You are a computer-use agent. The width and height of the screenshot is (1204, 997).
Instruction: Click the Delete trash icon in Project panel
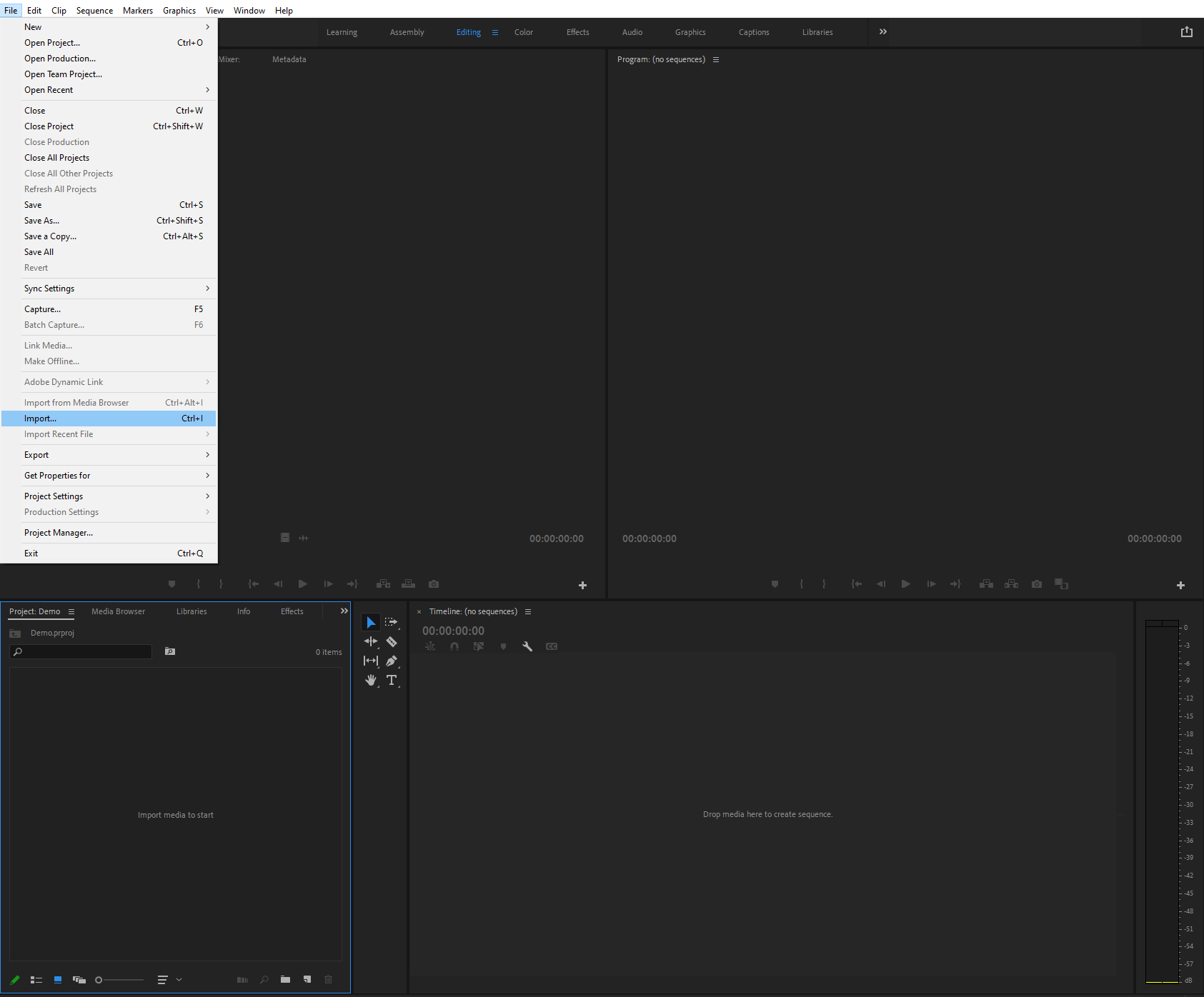pos(328,980)
